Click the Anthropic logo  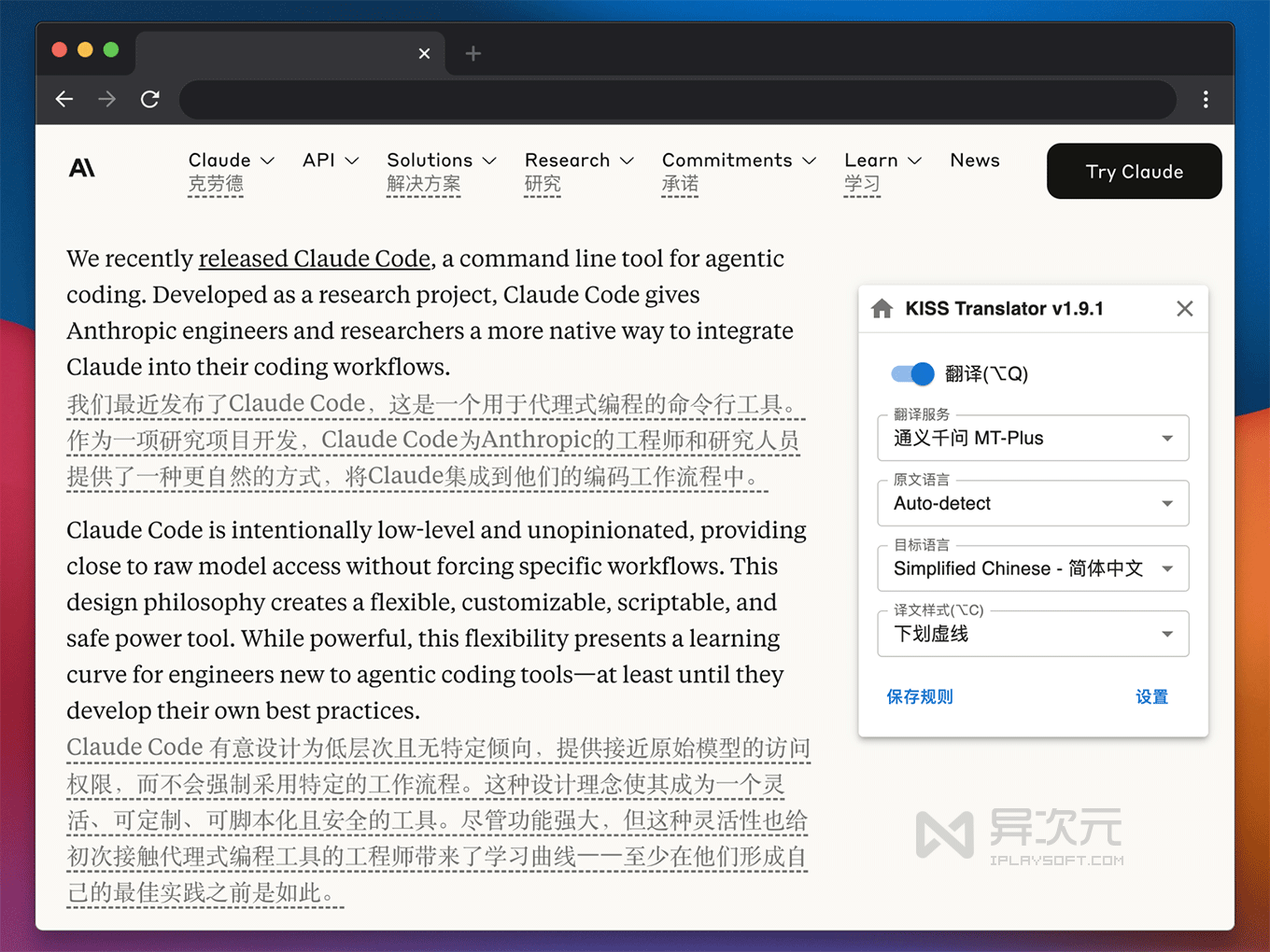pos(82,168)
